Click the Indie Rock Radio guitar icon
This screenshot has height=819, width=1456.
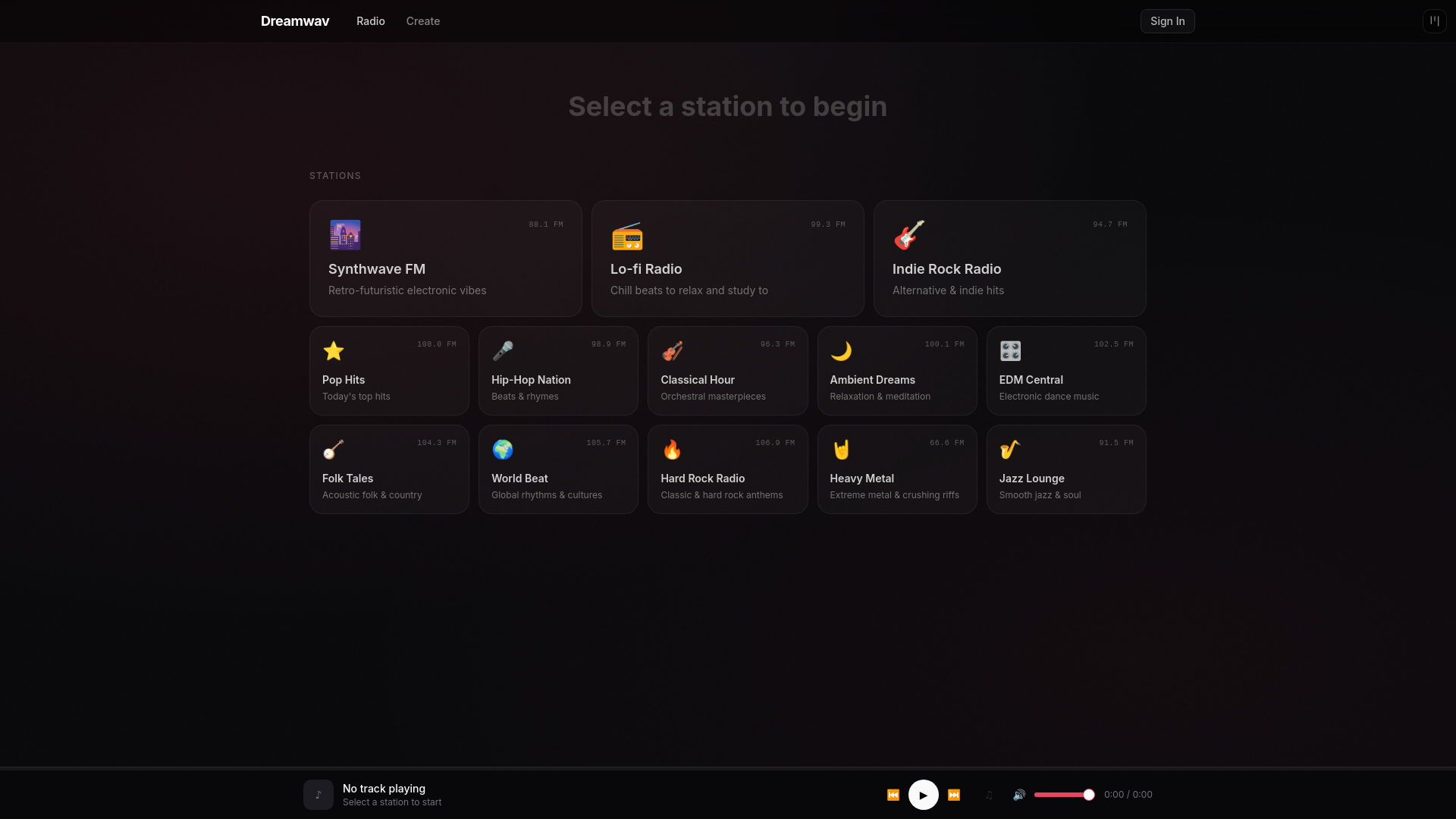909,235
